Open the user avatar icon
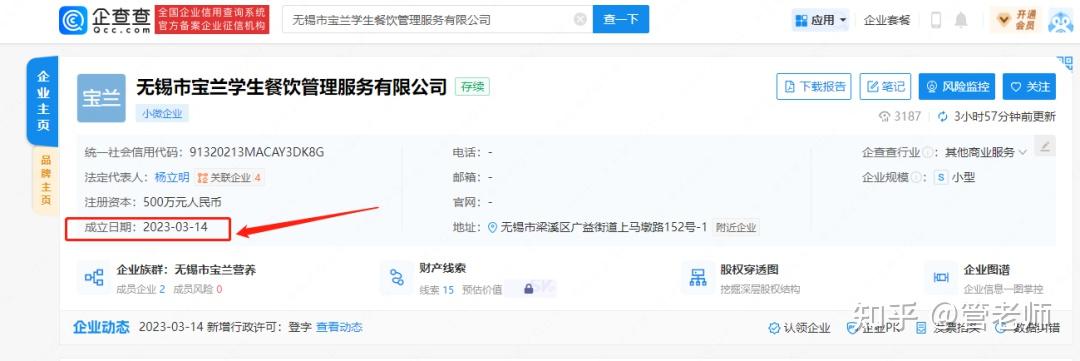 pos(1061,20)
